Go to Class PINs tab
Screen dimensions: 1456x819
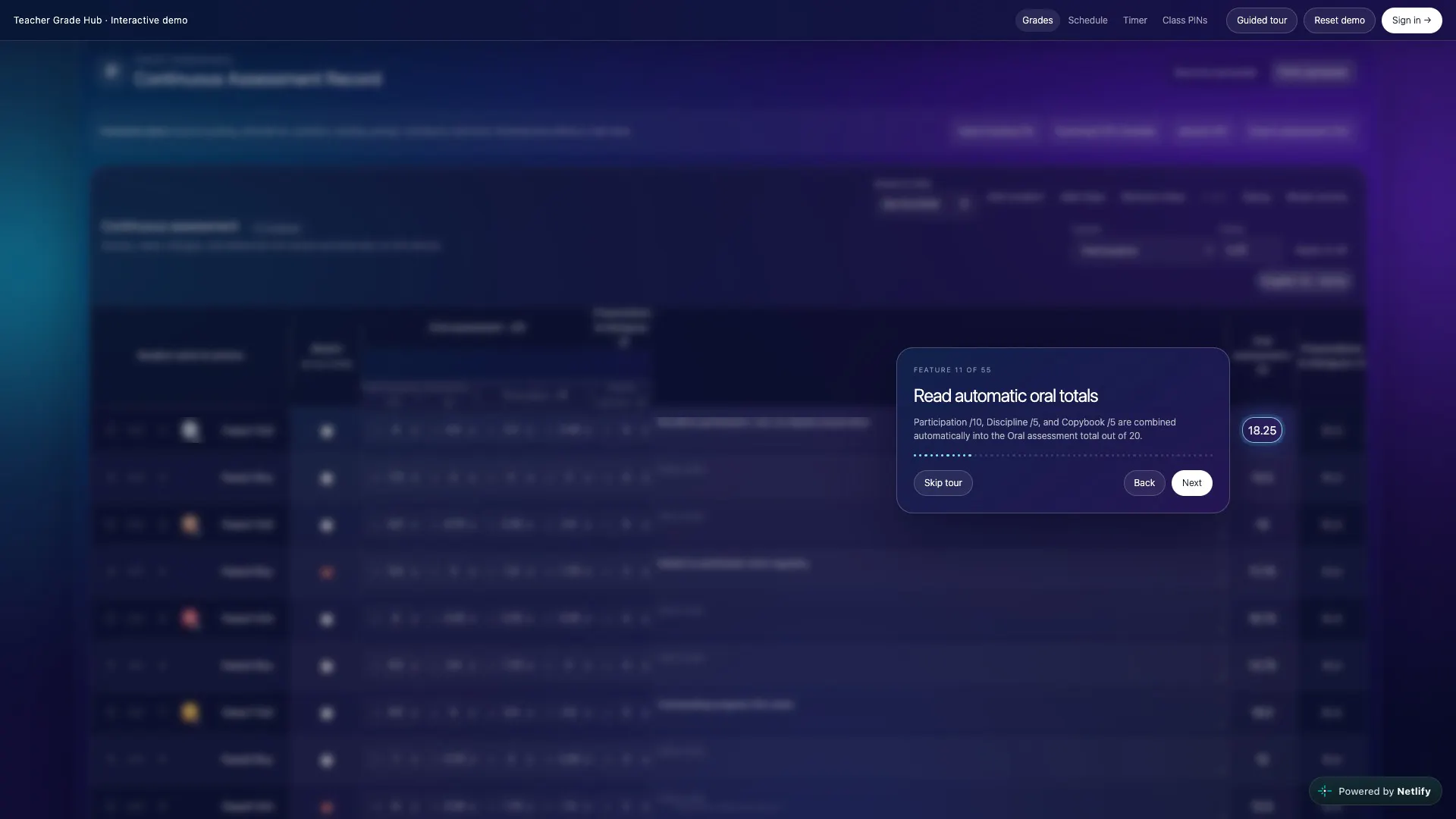point(1185,20)
